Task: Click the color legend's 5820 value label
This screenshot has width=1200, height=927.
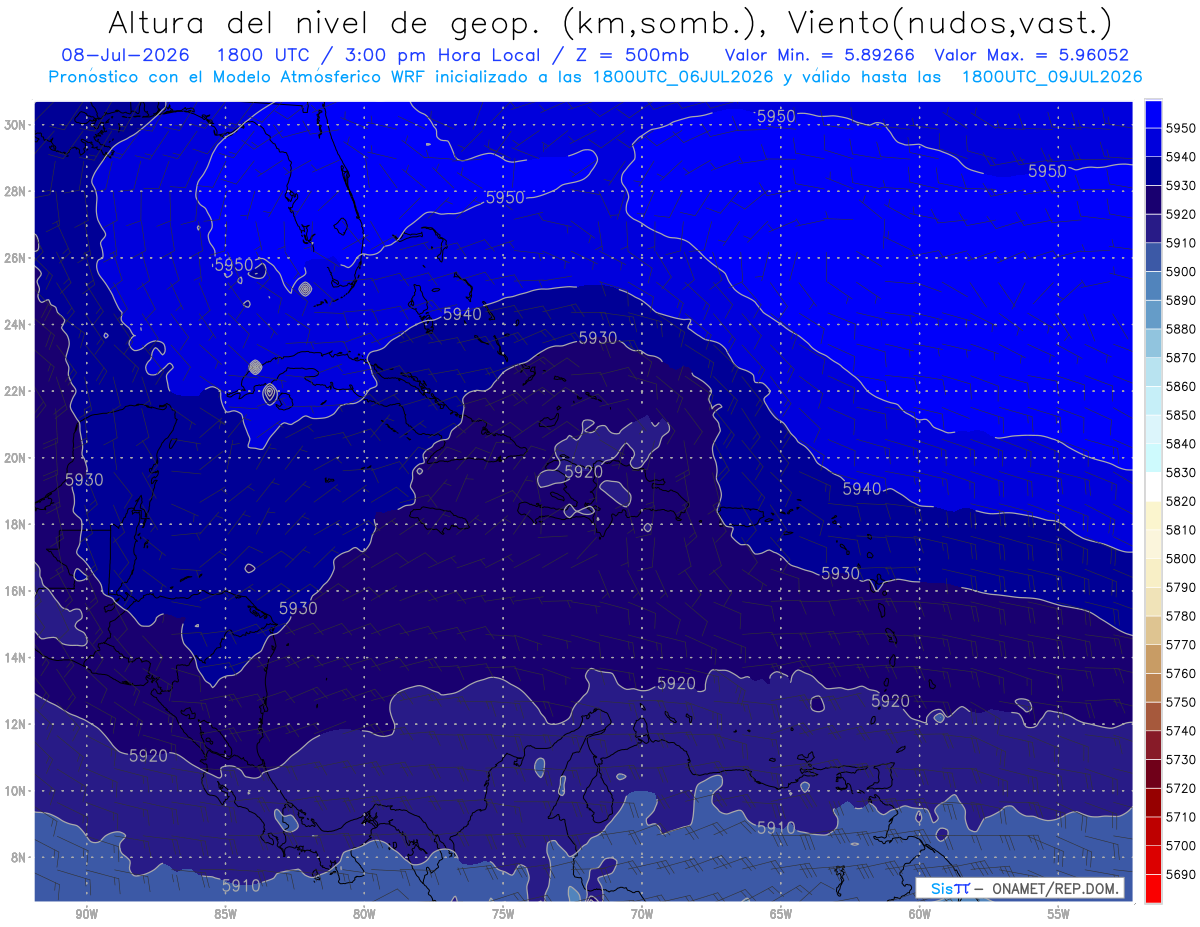Action: tap(1181, 501)
